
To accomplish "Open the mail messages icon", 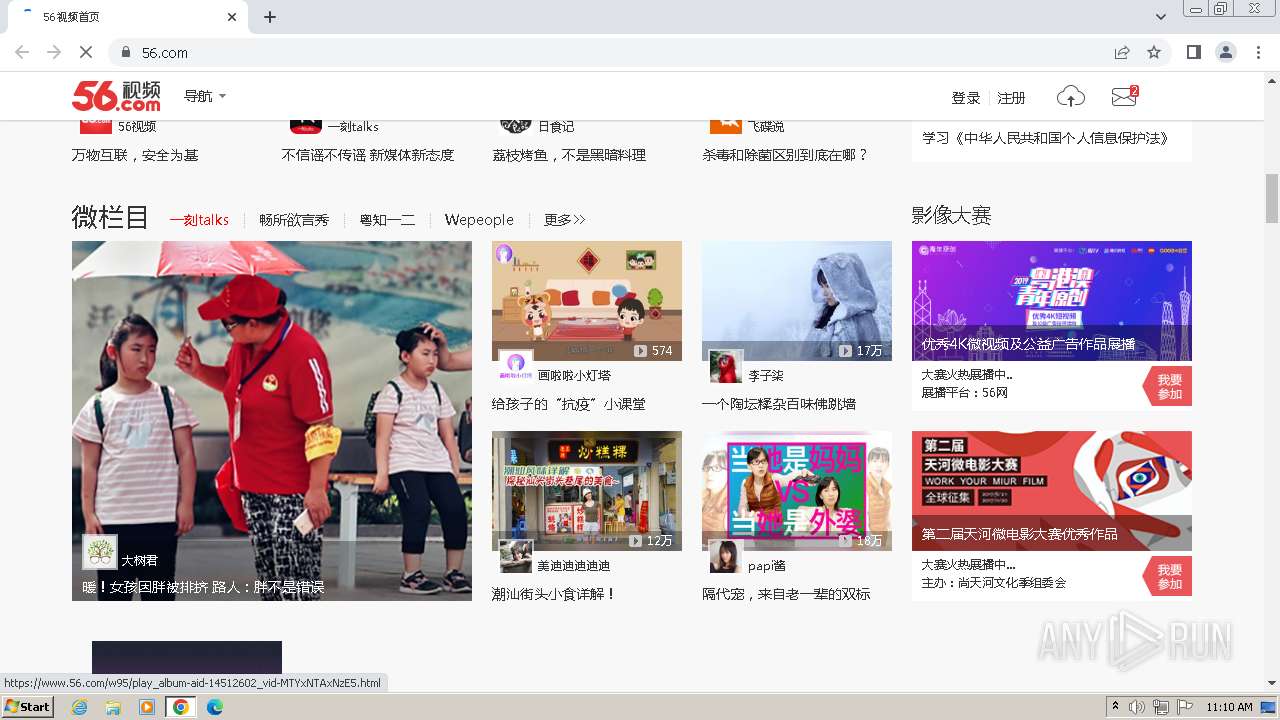I will (x=1125, y=97).
